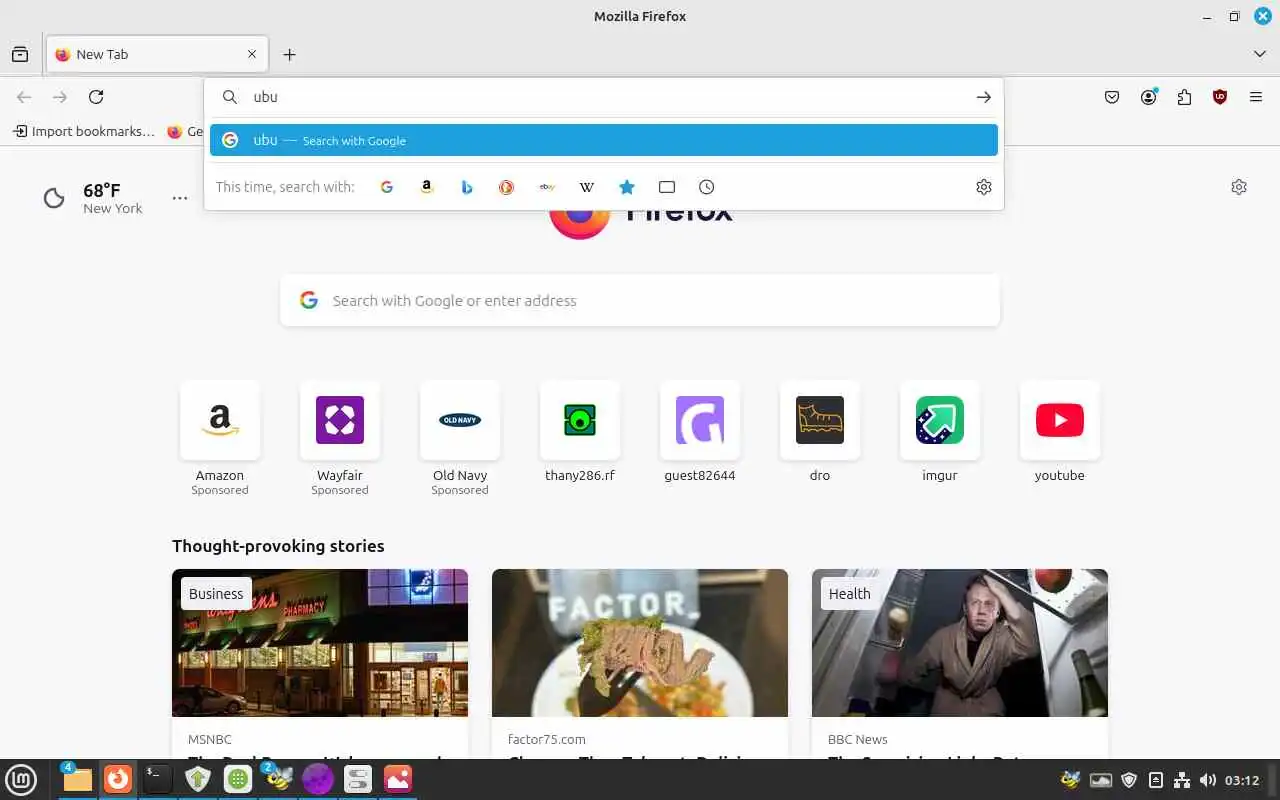Click the 03:12 clock in the panel
The width and height of the screenshot is (1280, 800).
click(x=1242, y=780)
